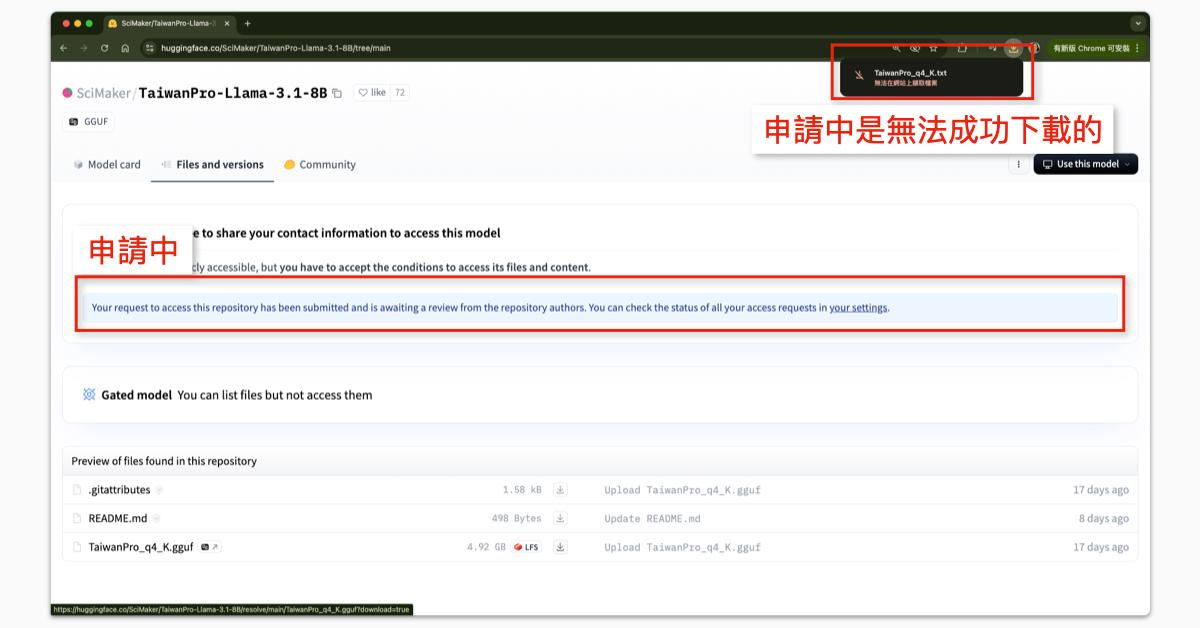1200x628 pixels.
Task: Click the Gated model icon
Action: tap(89, 395)
